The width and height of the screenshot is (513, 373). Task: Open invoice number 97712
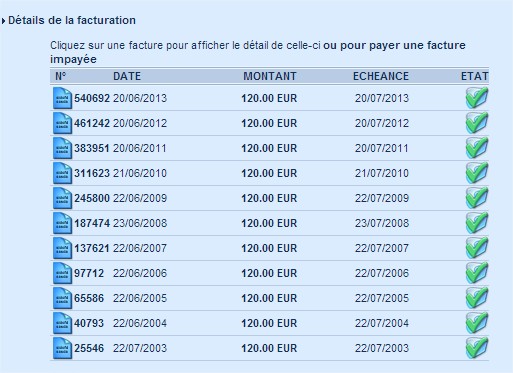89,273
